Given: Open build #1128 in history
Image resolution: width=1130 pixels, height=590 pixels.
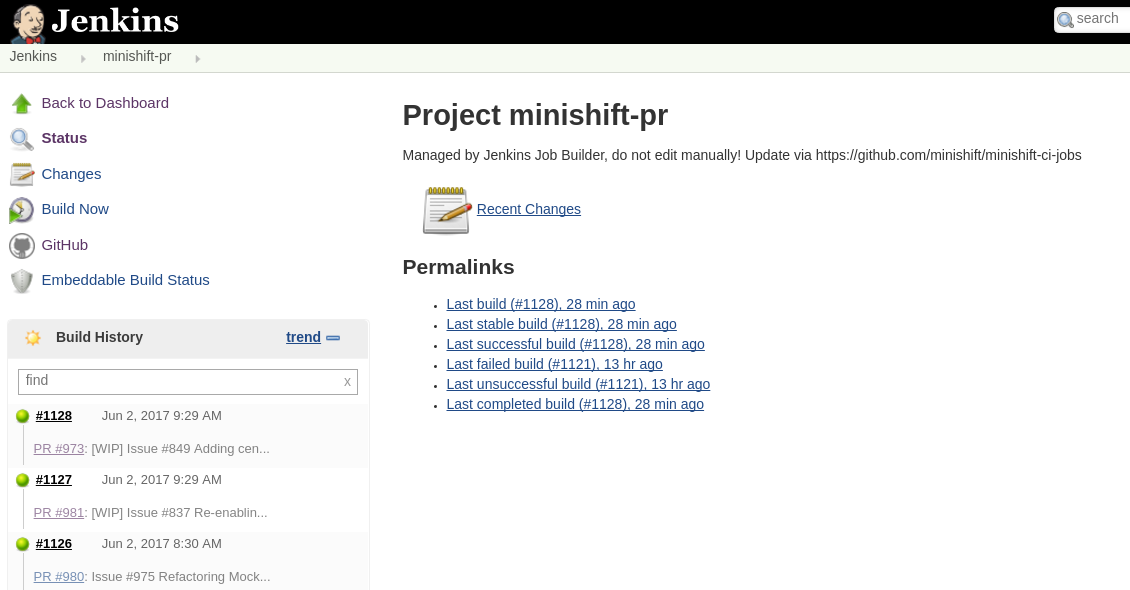Looking at the screenshot, I should 54,416.
